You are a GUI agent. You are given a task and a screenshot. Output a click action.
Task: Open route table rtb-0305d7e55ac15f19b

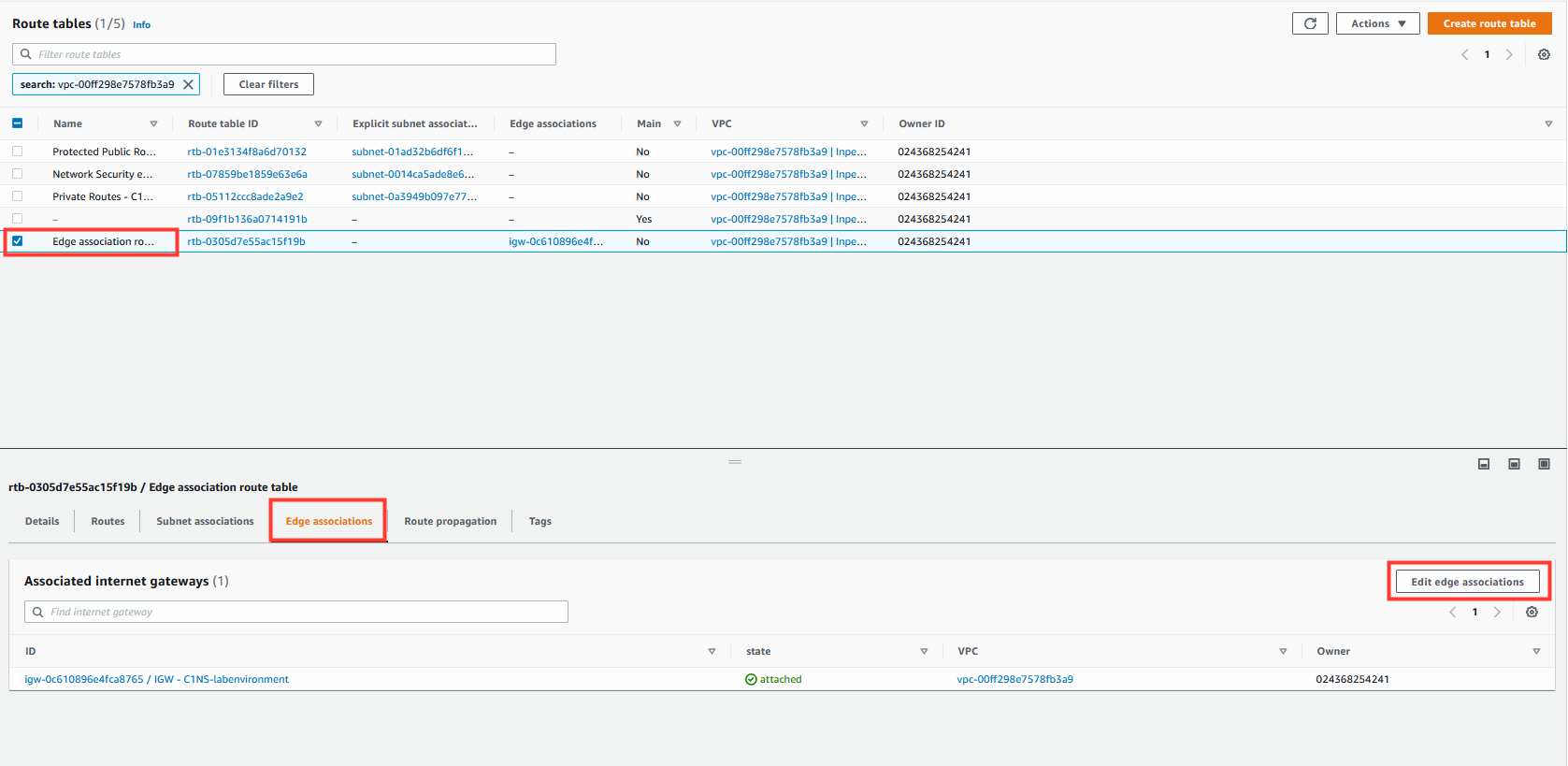click(x=246, y=241)
